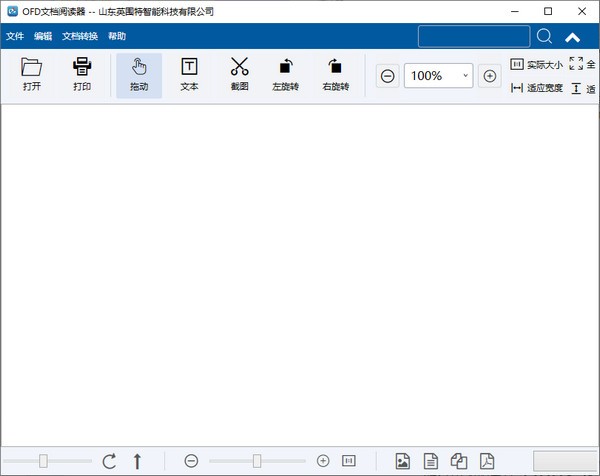The image size is (600, 476).
Task: Click the toolbar zoom out minus button
Action: pyautogui.click(x=387, y=76)
